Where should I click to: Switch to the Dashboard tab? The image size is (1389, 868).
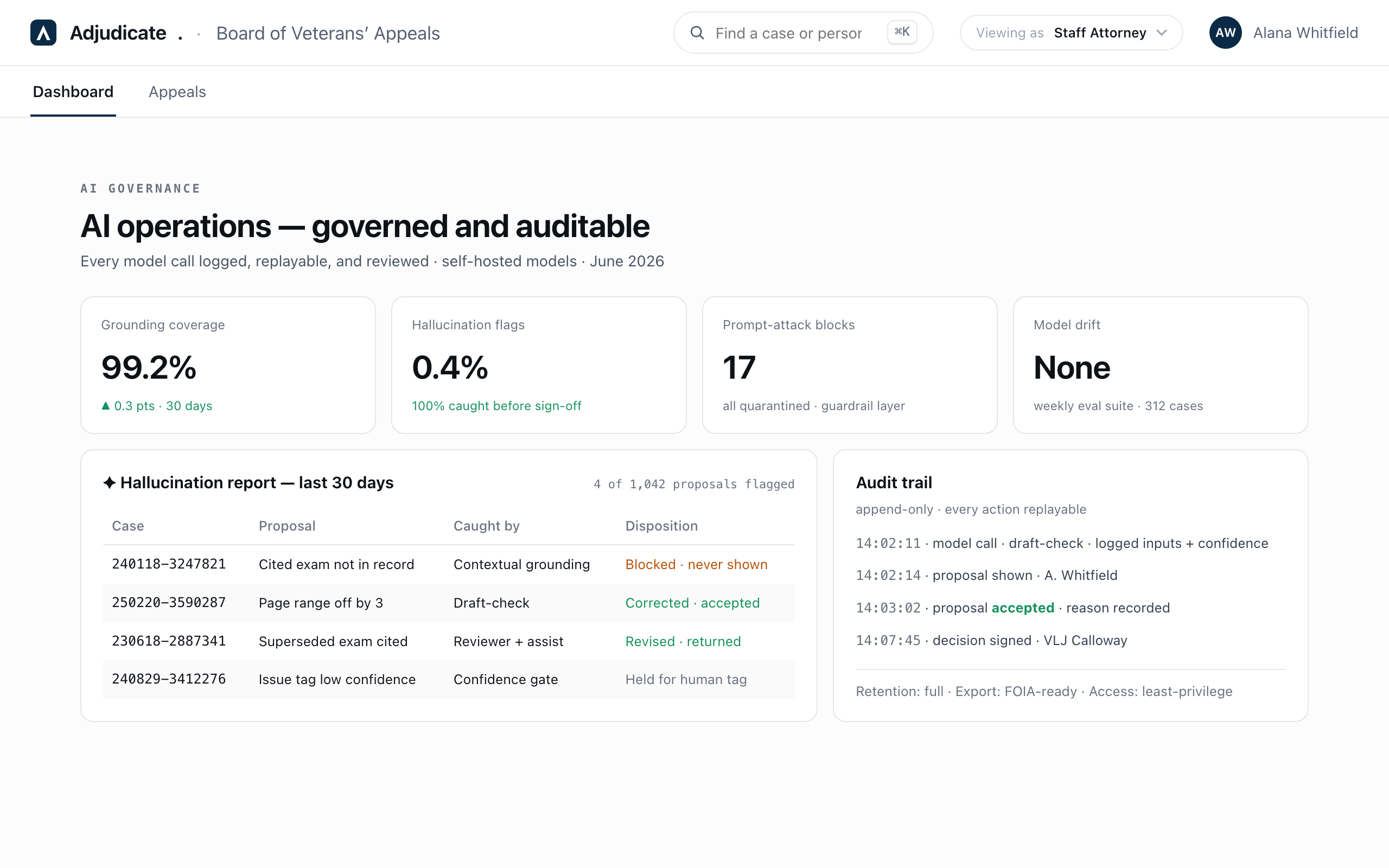tap(73, 92)
